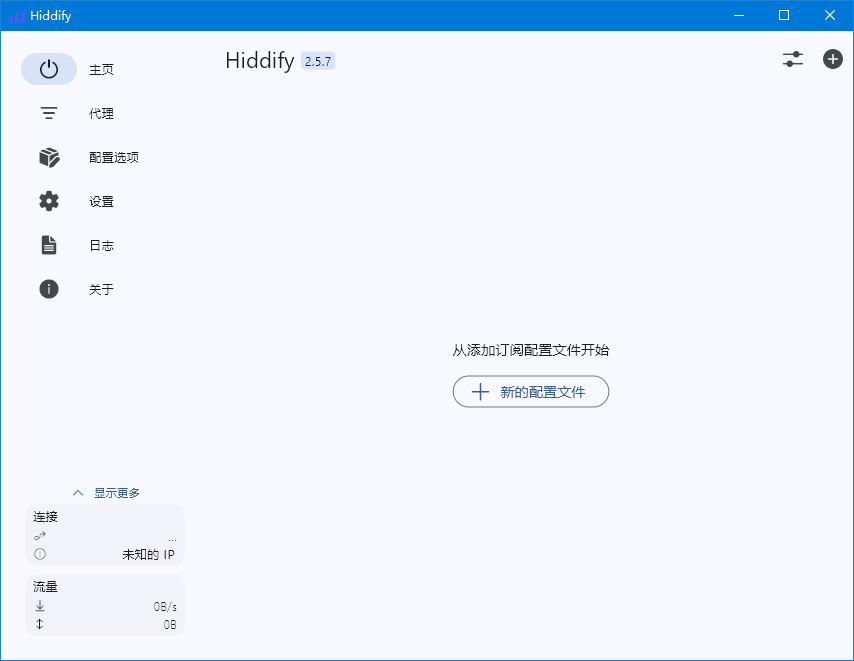The width and height of the screenshot is (854, 661).
Task: Click the 流量 card title
Action: [45, 586]
